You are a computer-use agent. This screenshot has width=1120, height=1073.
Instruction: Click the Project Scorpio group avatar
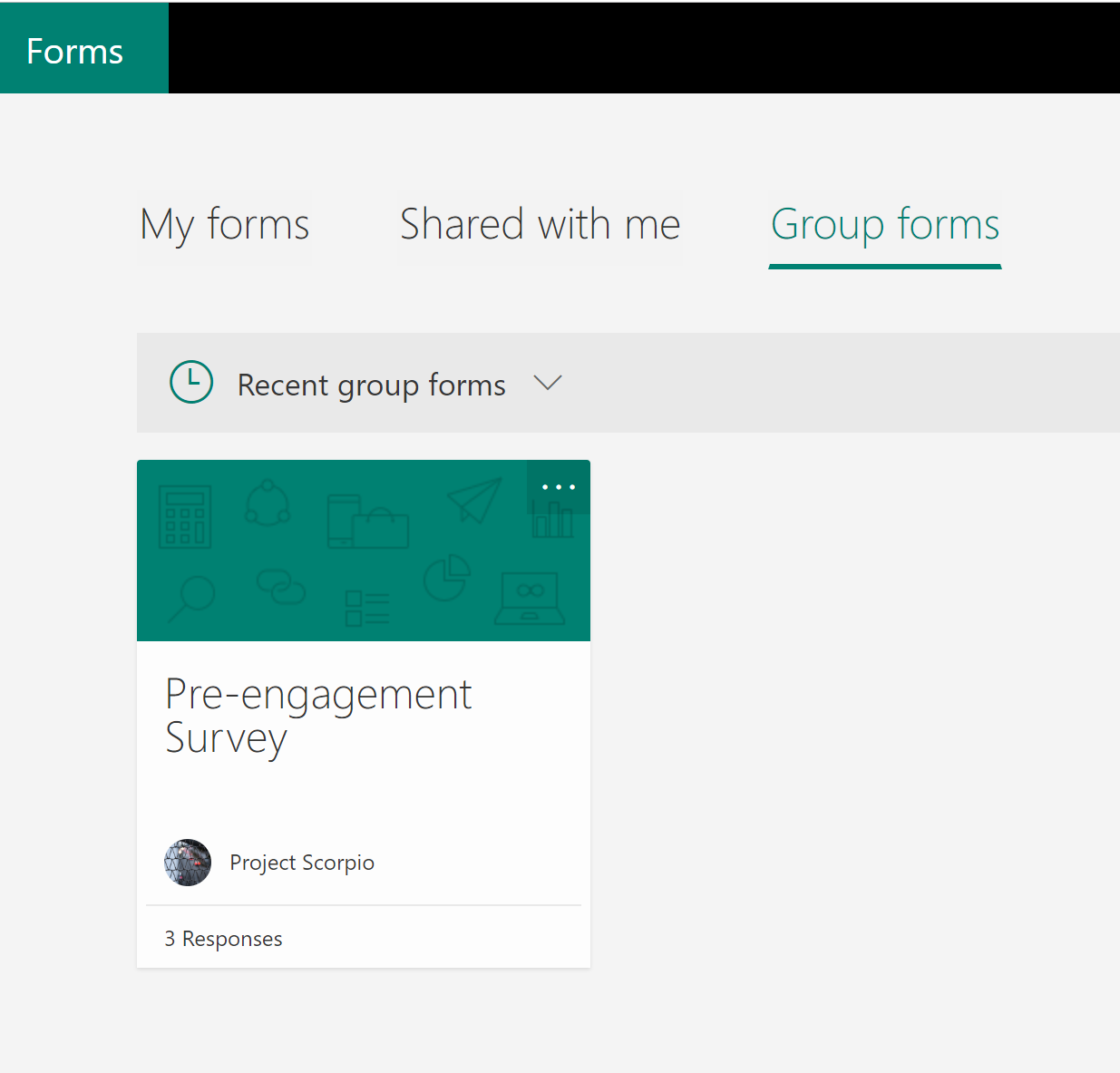pos(188,862)
